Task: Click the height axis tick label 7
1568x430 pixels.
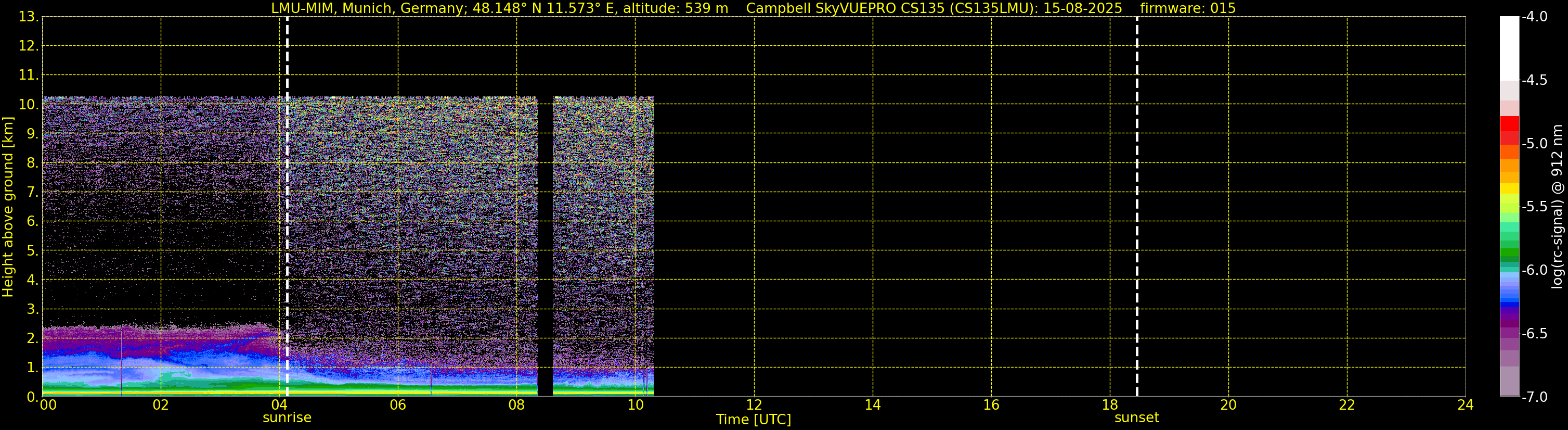Action: tap(32, 193)
